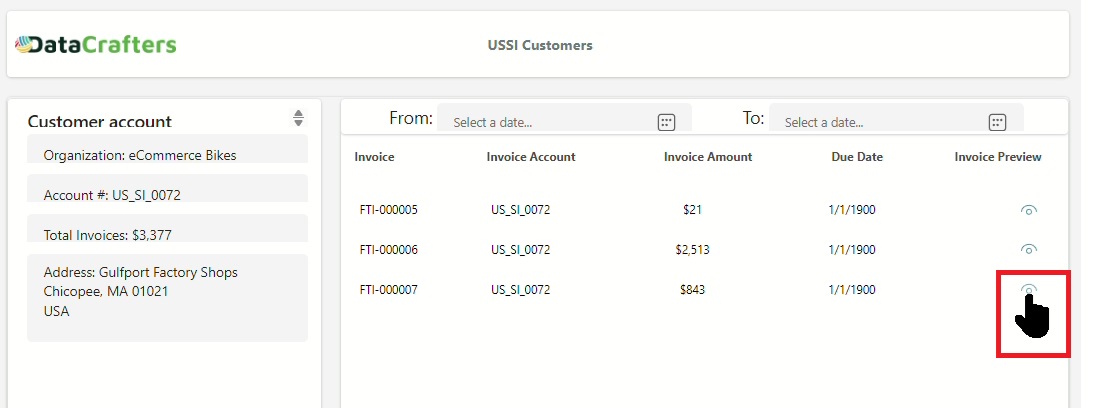Click the Customer account up/down arrows
The width and height of the screenshot is (1101, 411).
tap(298, 118)
